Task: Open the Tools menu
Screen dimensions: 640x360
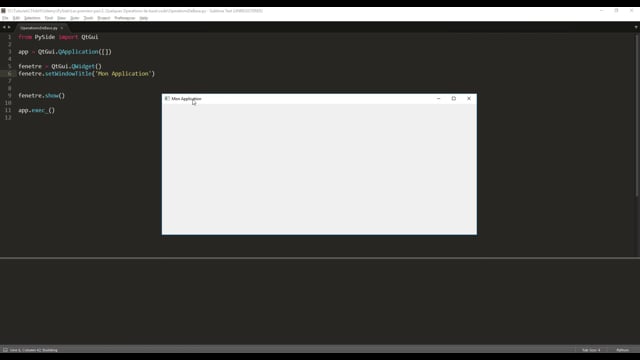Action: coord(88,18)
